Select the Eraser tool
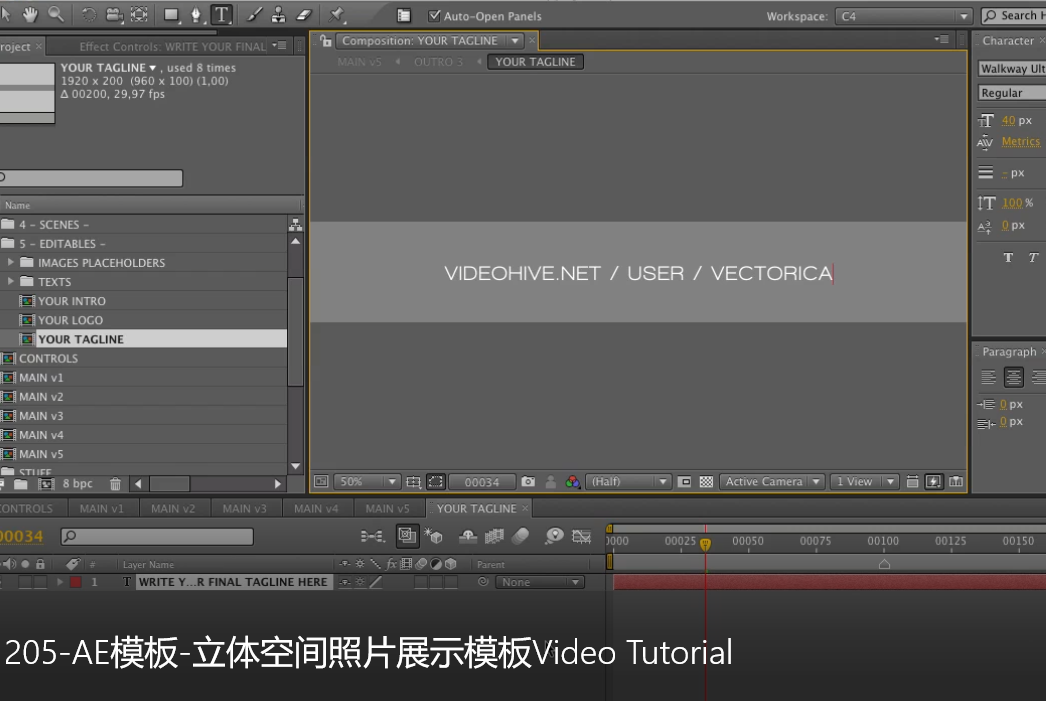 [x=304, y=15]
